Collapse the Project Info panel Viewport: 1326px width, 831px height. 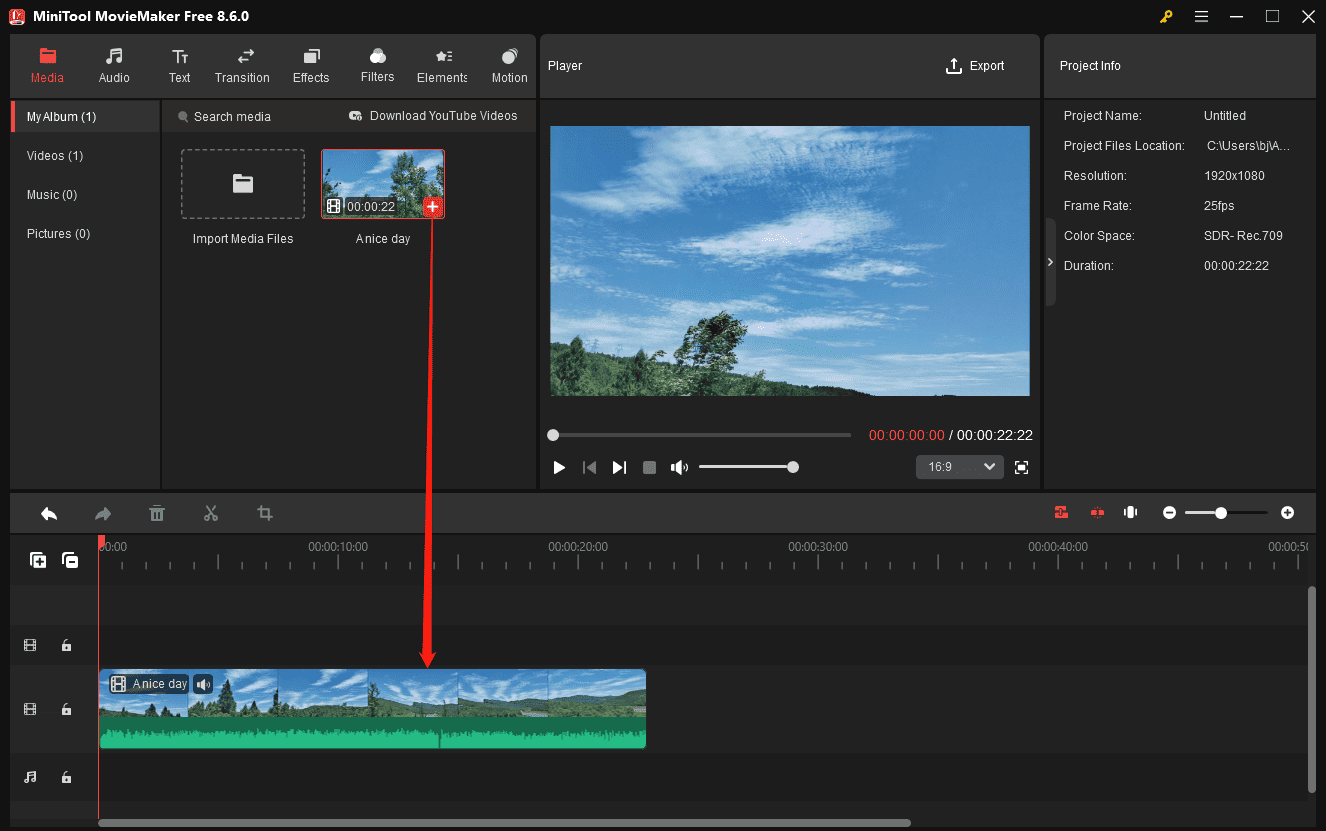[x=1050, y=262]
